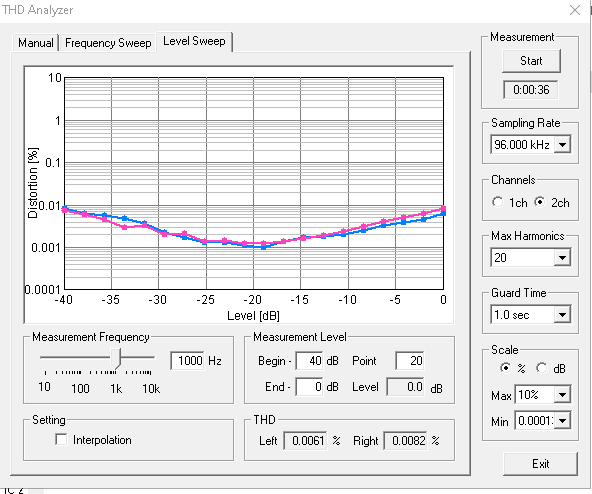The height and width of the screenshot is (494, 592).
Task: Click the 'Level [dB]' axis label
Action: [x=253, y=315]
